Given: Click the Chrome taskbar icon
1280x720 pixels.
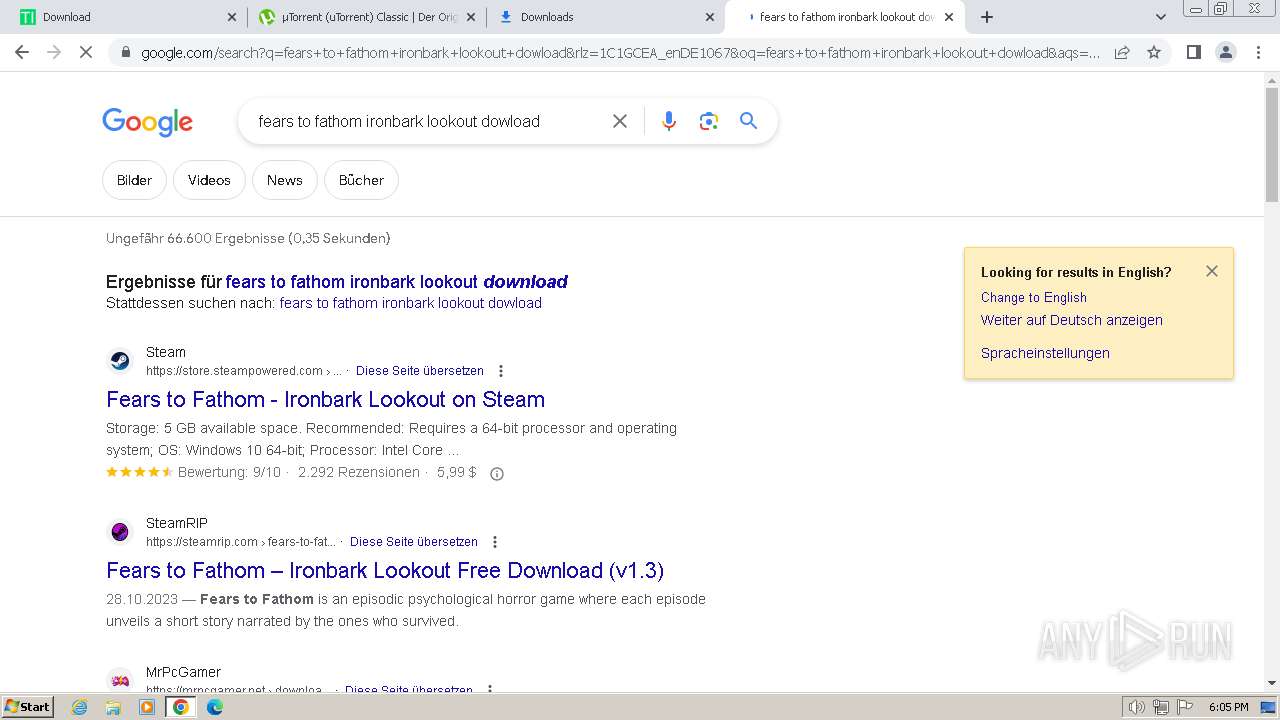Looking at the screenshot, I should 181,707.
